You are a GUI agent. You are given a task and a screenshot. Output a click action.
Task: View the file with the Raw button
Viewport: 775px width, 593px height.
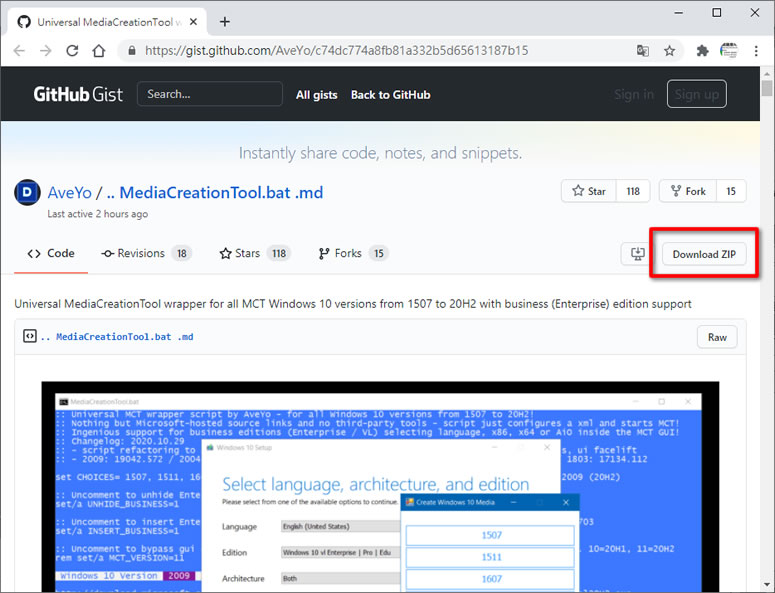click(717, 337)
